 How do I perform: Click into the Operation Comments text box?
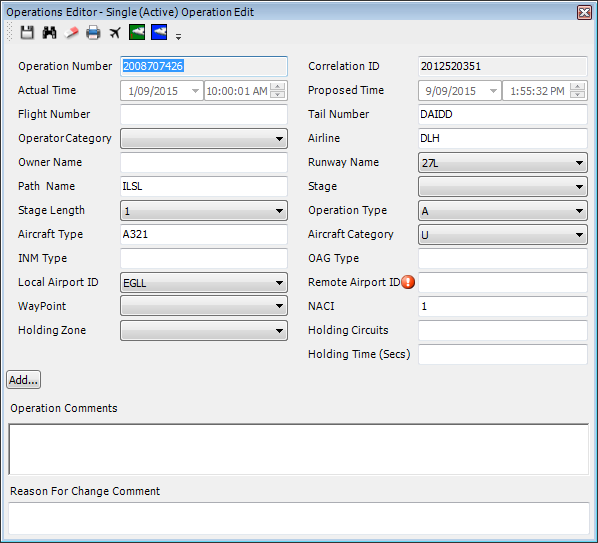click(299, 449)
